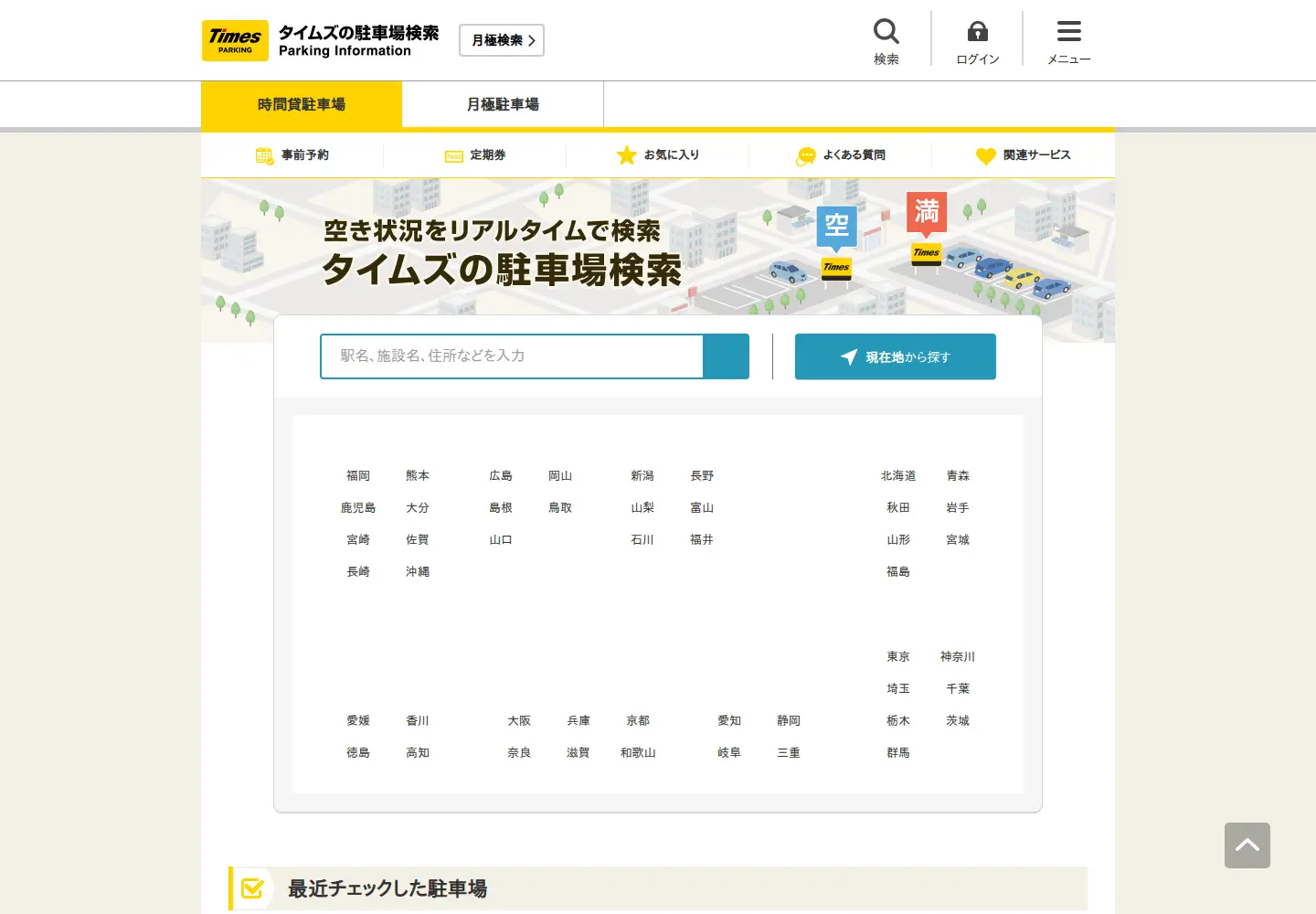Select 石川 prefecture

pyautogui.click(x=642, y=540)
